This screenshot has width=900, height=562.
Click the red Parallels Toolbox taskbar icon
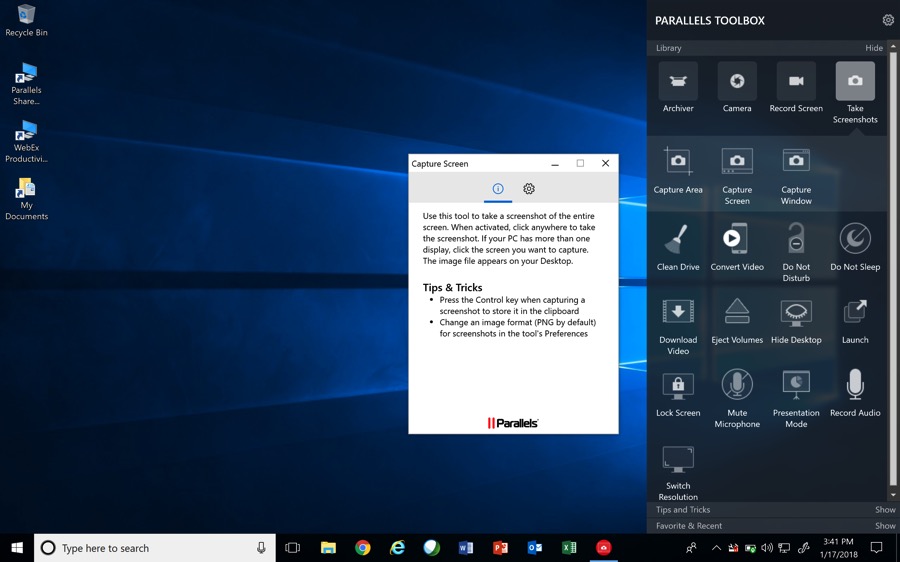click(603, 548)
